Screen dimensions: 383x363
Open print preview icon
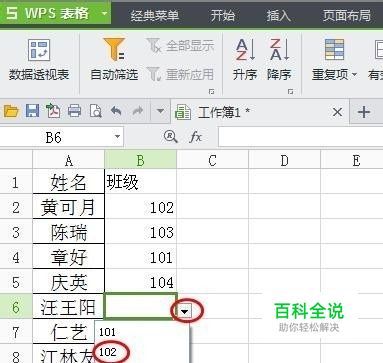pos(95,111)
